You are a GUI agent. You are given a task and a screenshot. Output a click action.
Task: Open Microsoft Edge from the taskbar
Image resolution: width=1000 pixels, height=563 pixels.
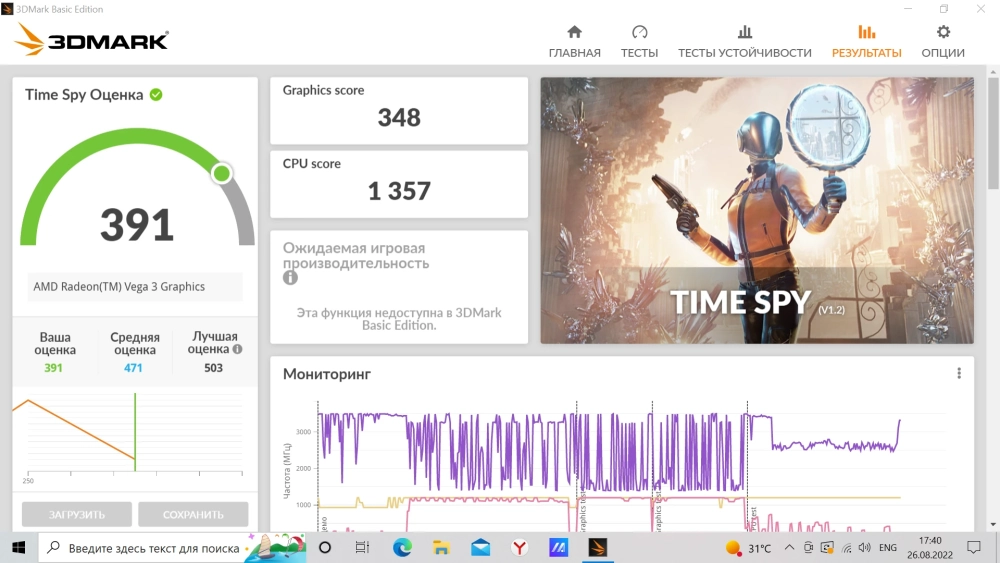click(x=402, y=548)
